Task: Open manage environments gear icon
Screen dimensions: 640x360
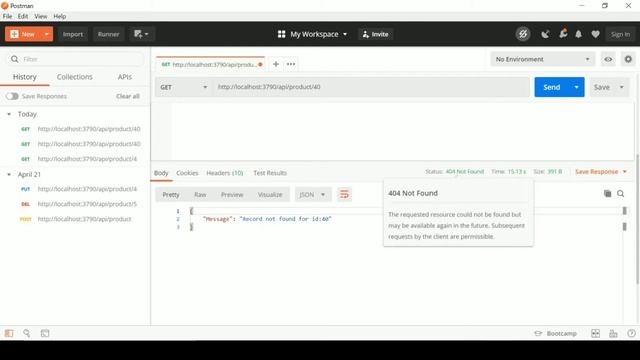Action: pos(628,59)
